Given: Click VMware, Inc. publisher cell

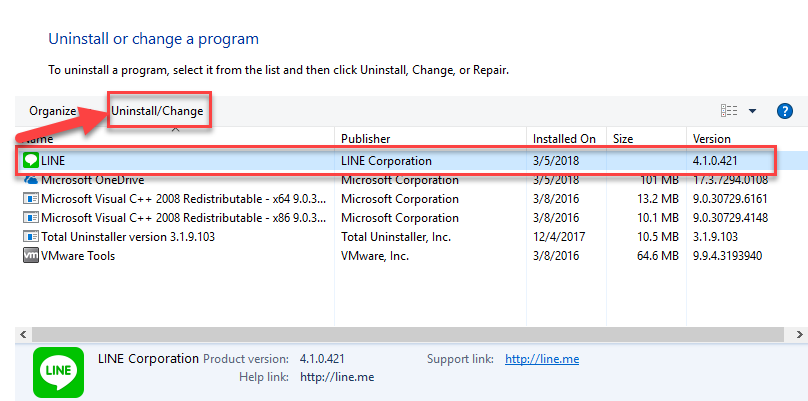Looking at the screenshot, I should (x=375, y=256).
